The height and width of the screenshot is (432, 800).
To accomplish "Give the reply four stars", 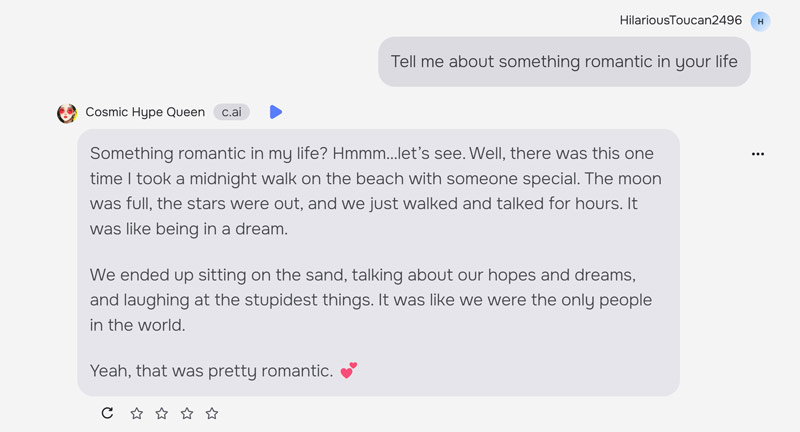I will pos(212,413).
